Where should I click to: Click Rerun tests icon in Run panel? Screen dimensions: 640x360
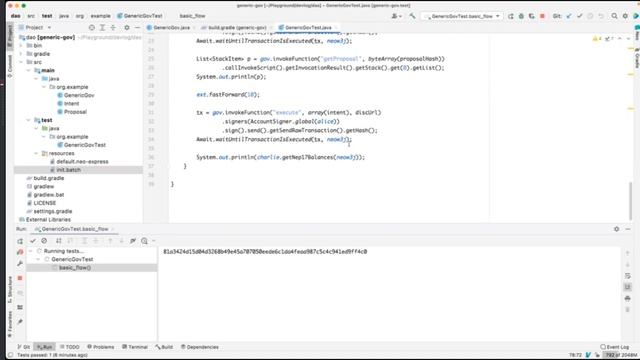pyautogui.click(x=20, y=241)
